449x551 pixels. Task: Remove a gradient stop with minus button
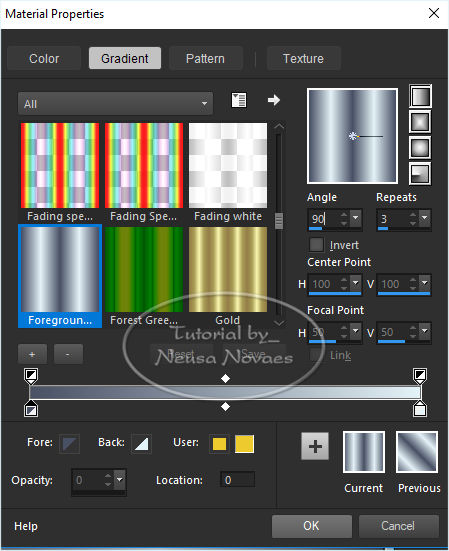click(x=69, y=354)
